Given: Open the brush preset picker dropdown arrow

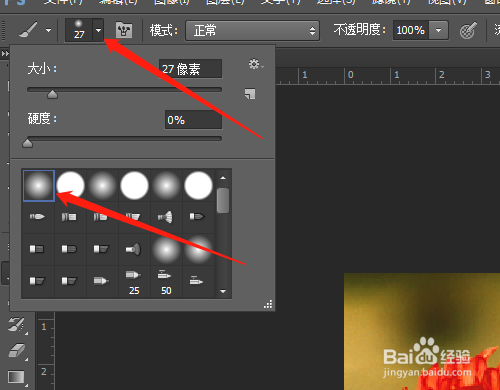Looking at the screenshot, I should (98, 30).
